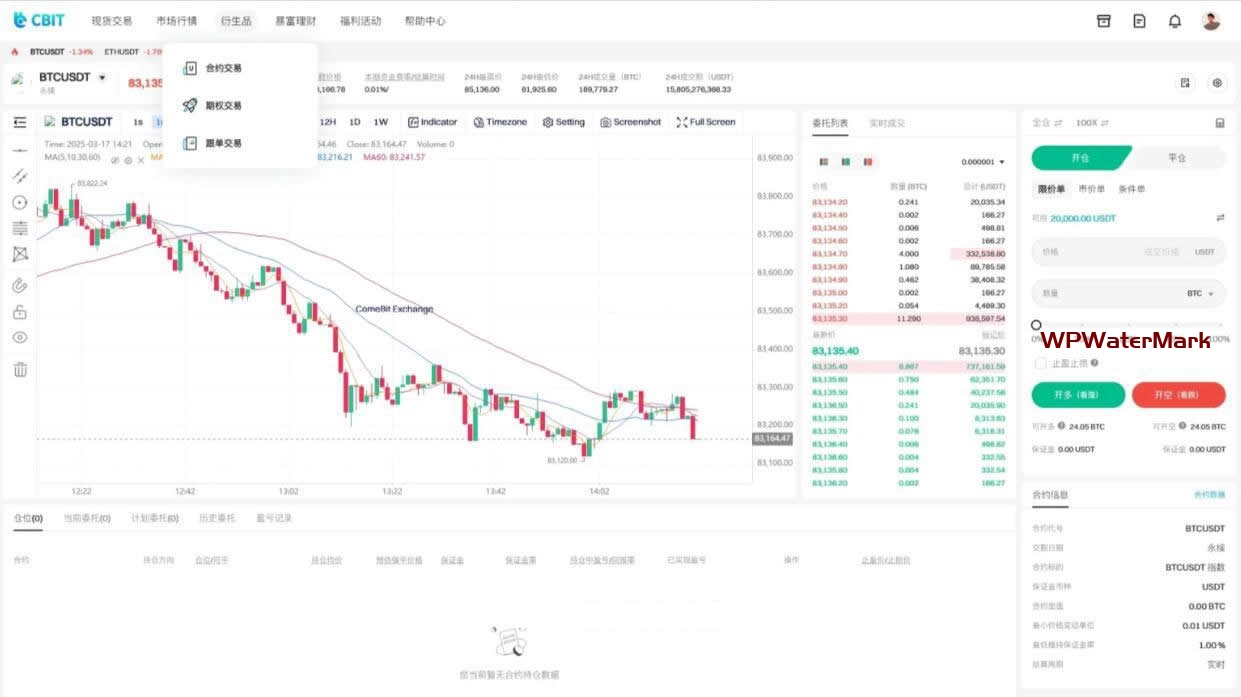
Task: Click the green 开多 buy button
Action: click(x=1078, y=395)
